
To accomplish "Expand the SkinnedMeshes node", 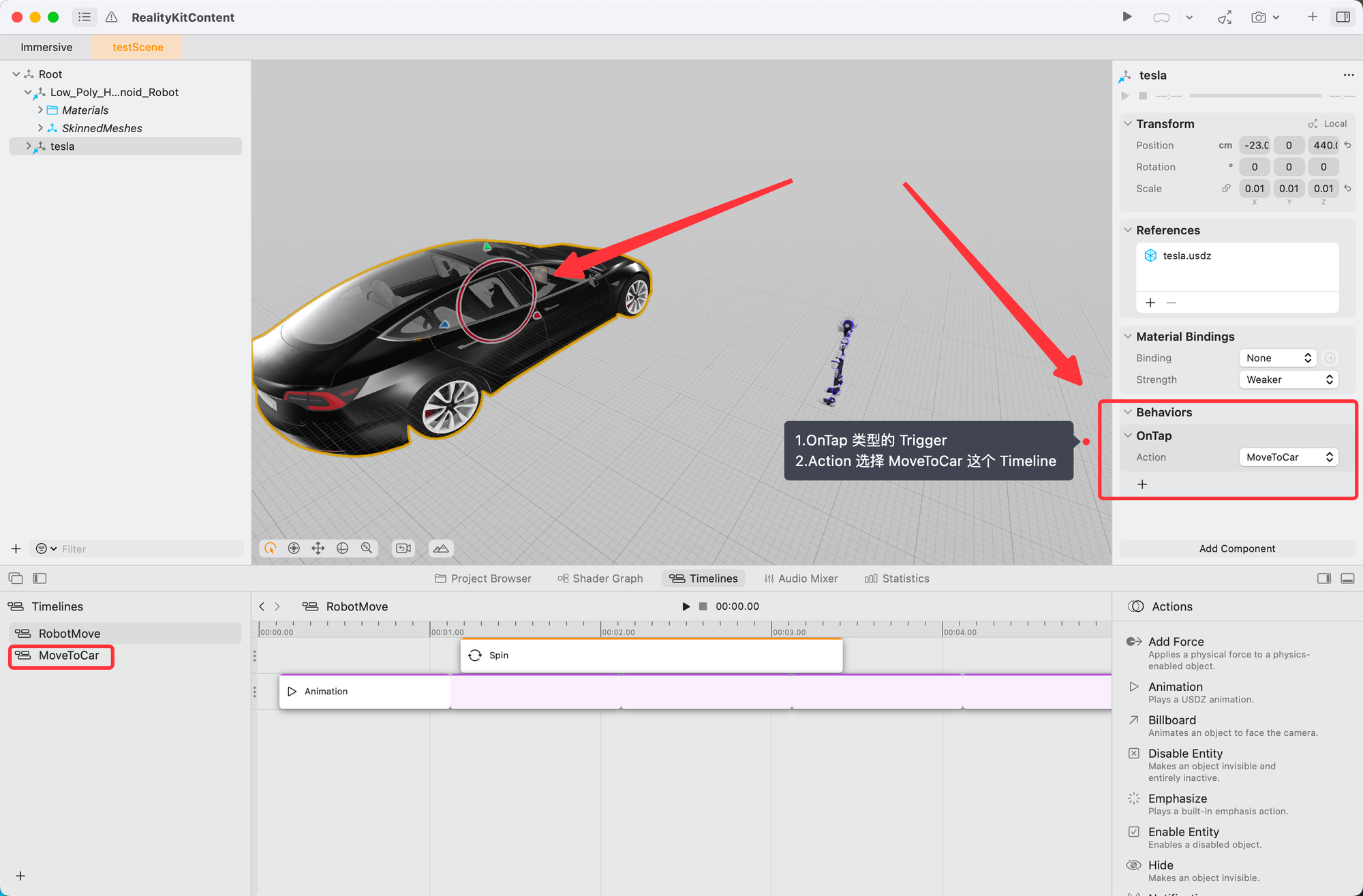I will (40, 128).
